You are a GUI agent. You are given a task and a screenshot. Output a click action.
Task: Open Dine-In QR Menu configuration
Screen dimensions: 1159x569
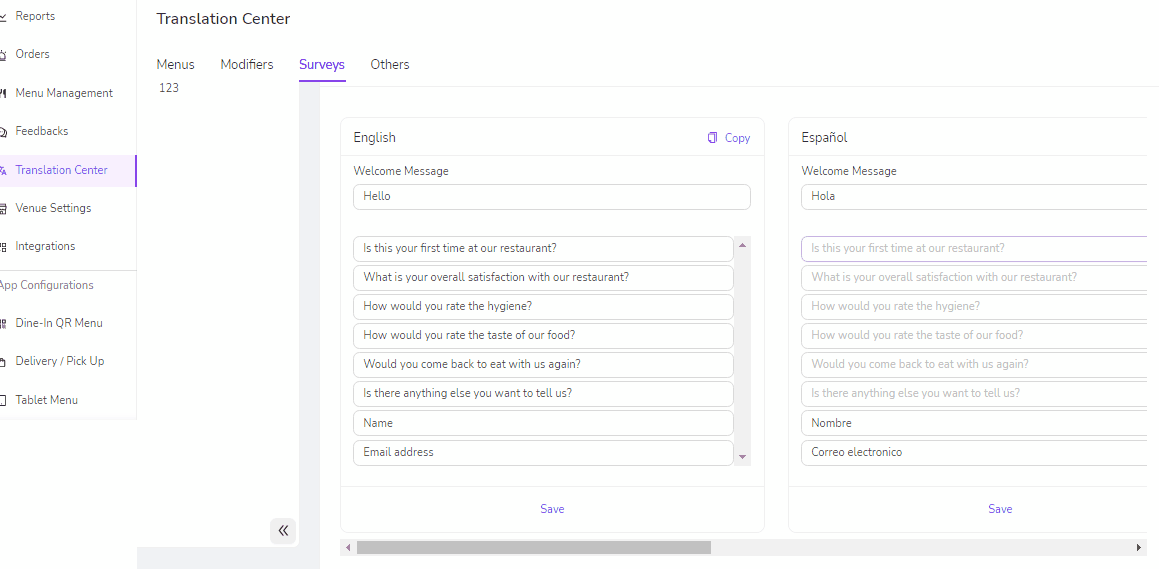59,324
